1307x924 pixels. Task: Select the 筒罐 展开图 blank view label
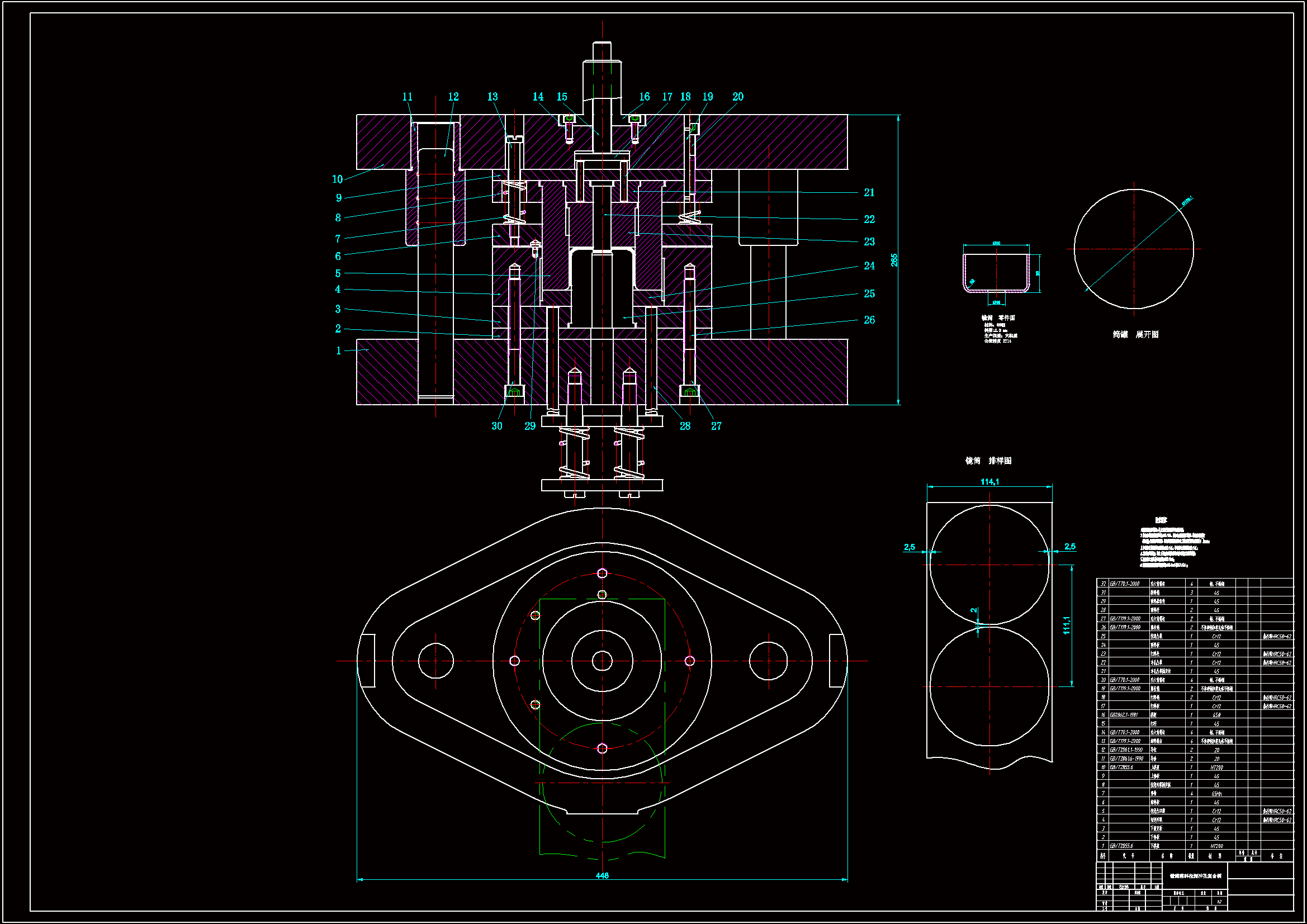(1135, 335)
